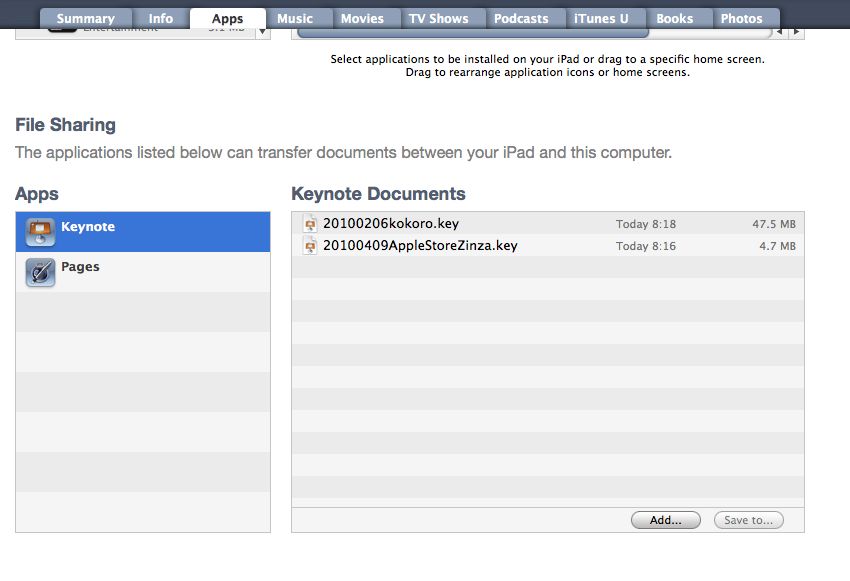Go to the Music tab
Viewport: 850px width, 581px height.
click(x=295, y=18)
